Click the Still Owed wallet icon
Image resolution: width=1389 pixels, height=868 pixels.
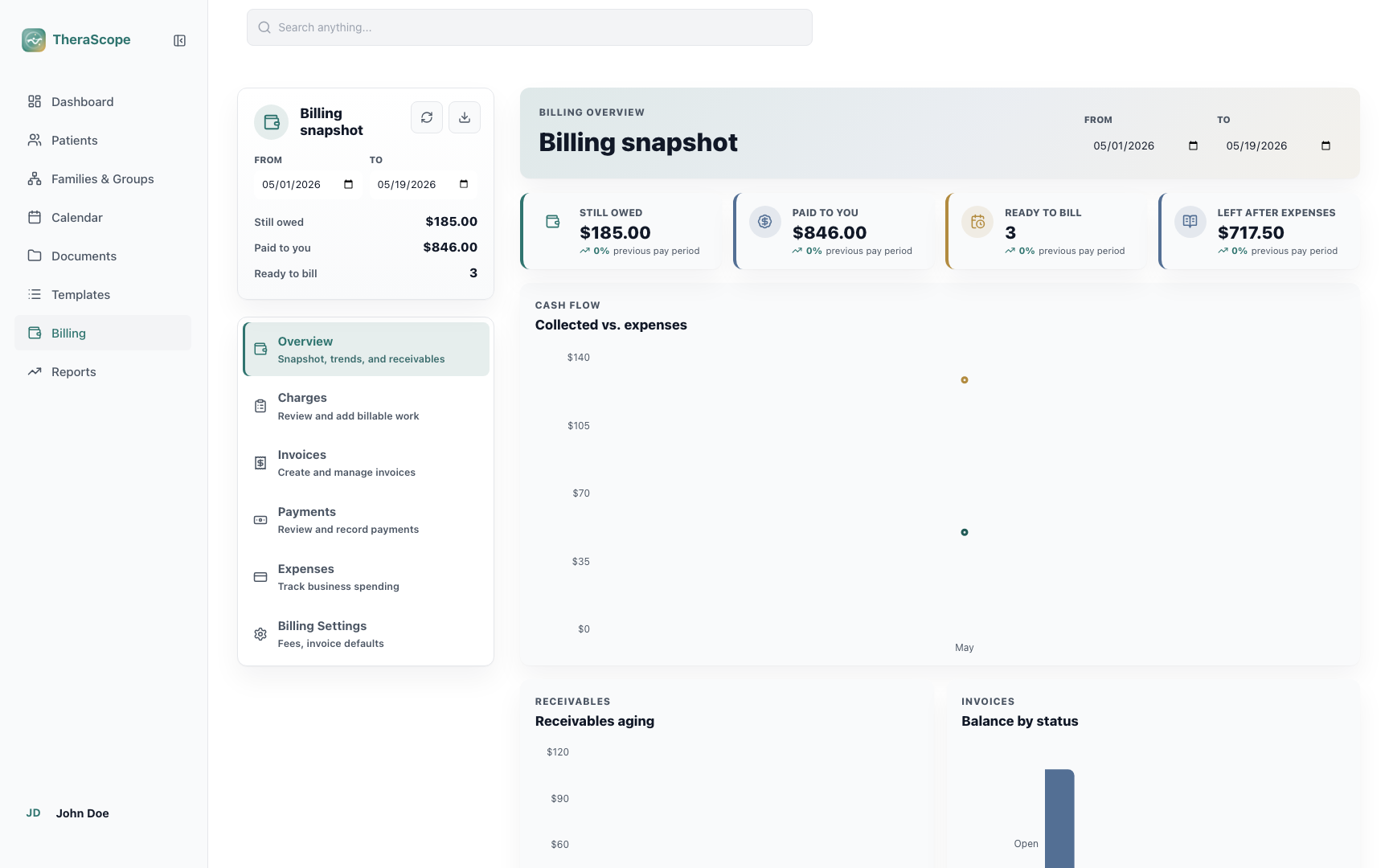553,221
